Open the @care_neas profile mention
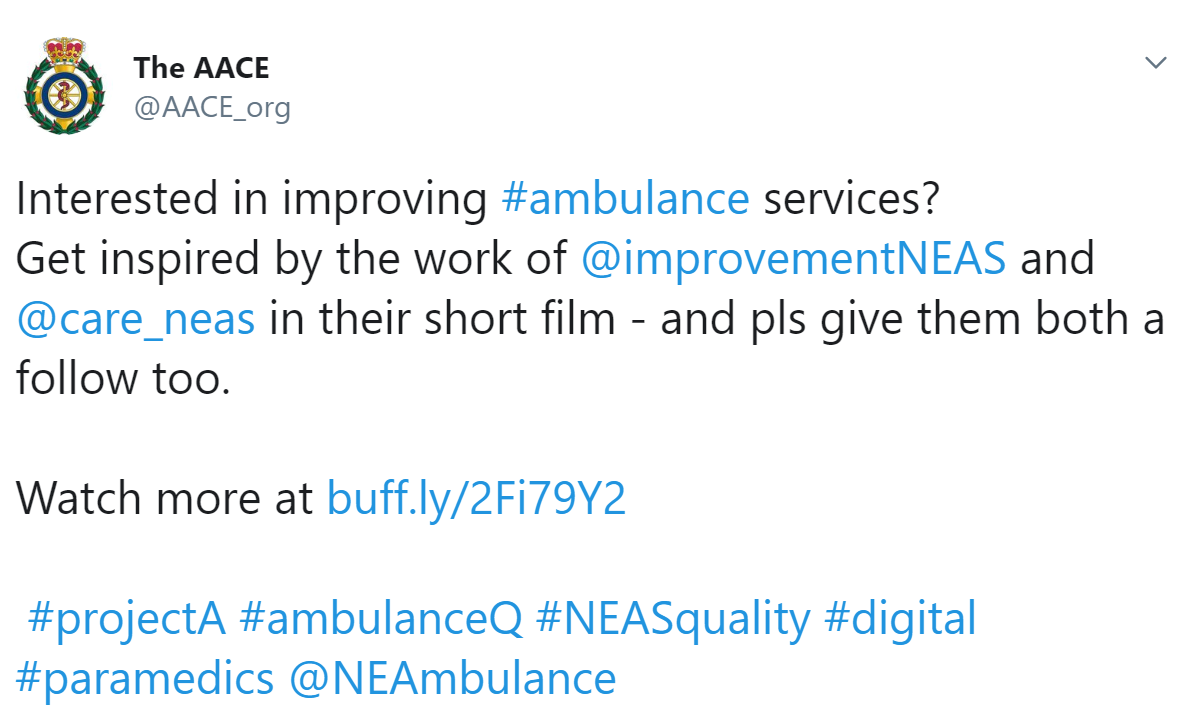Viewport: 1181px width, 719px height. 135,319
